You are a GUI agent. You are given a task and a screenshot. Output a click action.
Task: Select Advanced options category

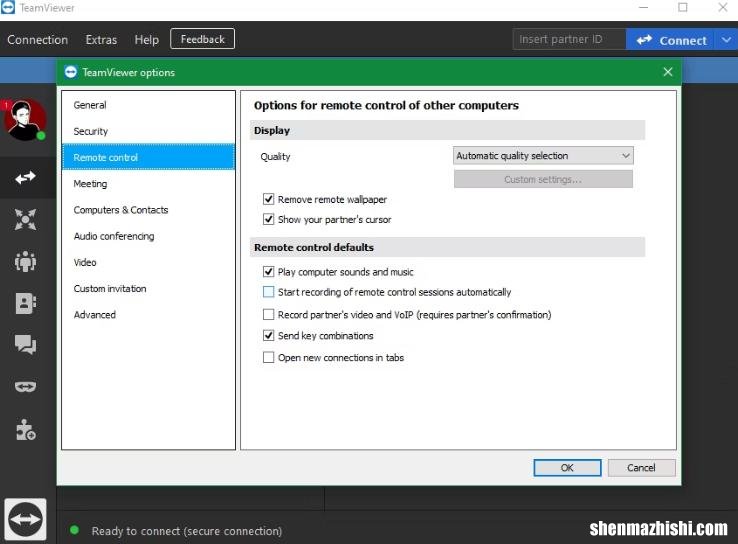(148, 314)
